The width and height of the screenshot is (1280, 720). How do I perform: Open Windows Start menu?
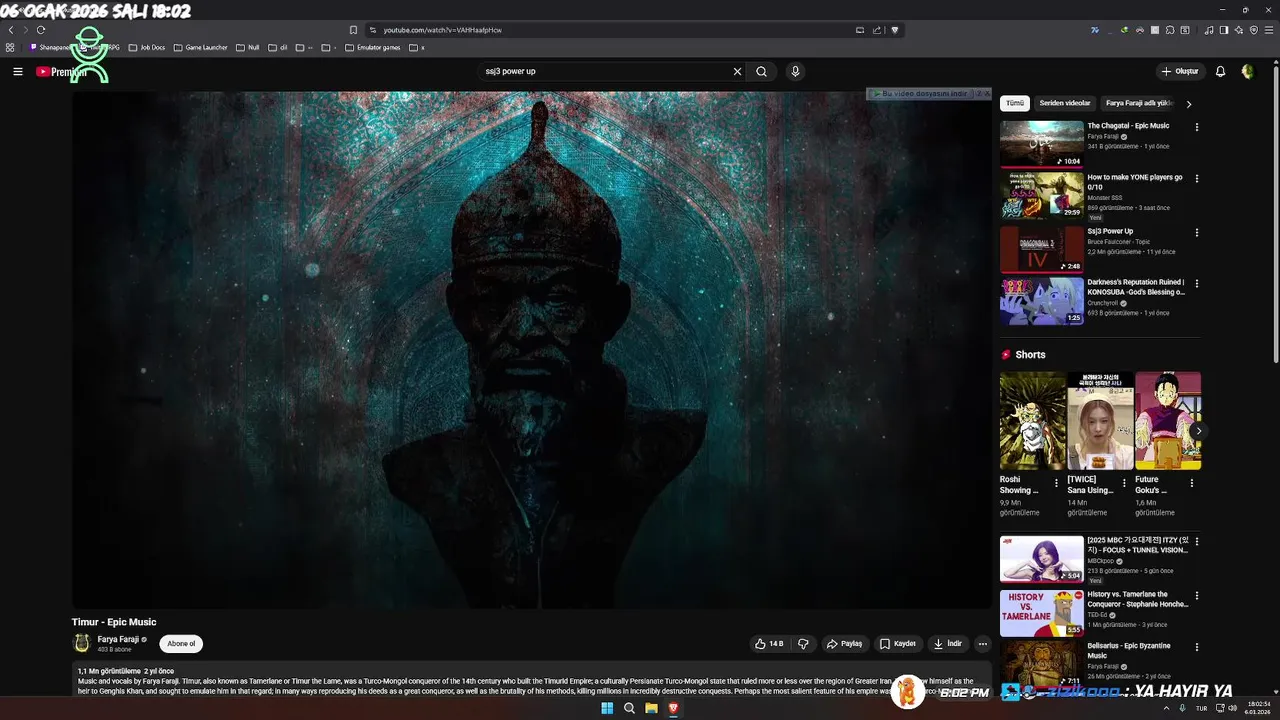[x=607, y=708]
